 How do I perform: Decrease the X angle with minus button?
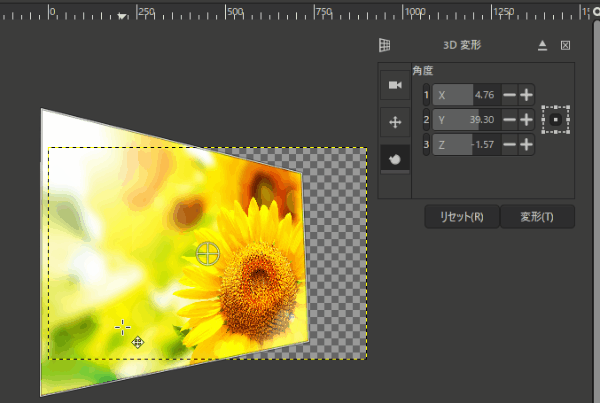point(509,95)
